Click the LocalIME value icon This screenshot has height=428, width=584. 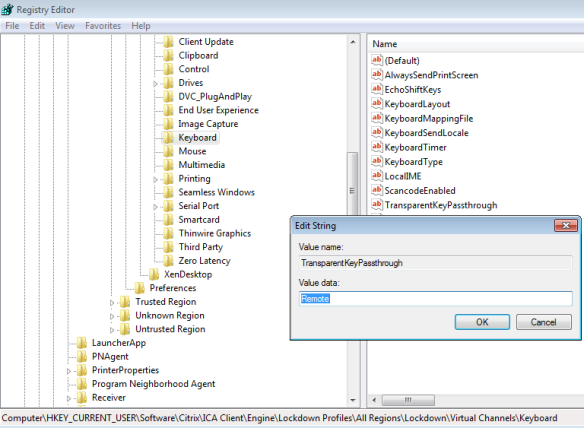377,176
